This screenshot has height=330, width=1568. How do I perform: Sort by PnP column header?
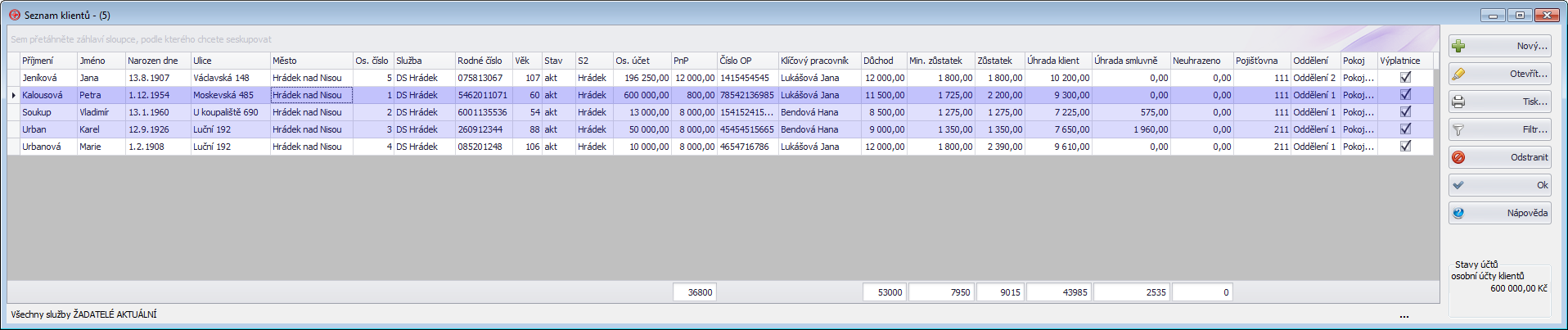pyautogui.click(x=694, y=61)
